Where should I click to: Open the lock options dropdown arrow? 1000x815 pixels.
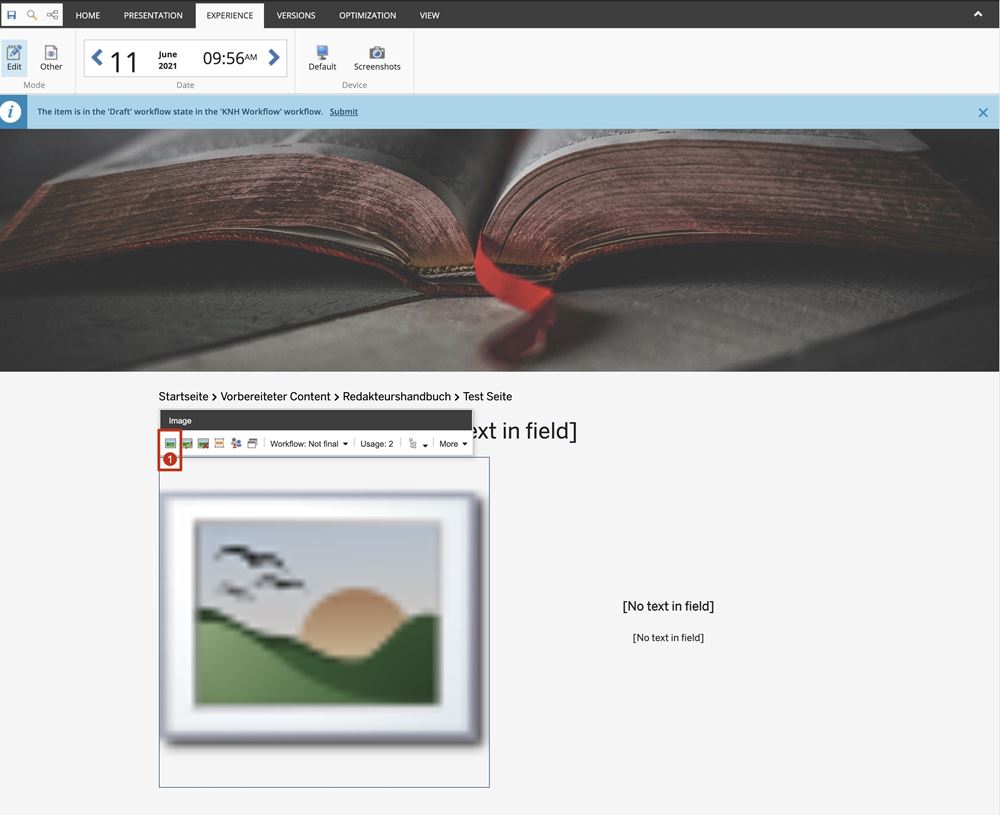(424, 443)
